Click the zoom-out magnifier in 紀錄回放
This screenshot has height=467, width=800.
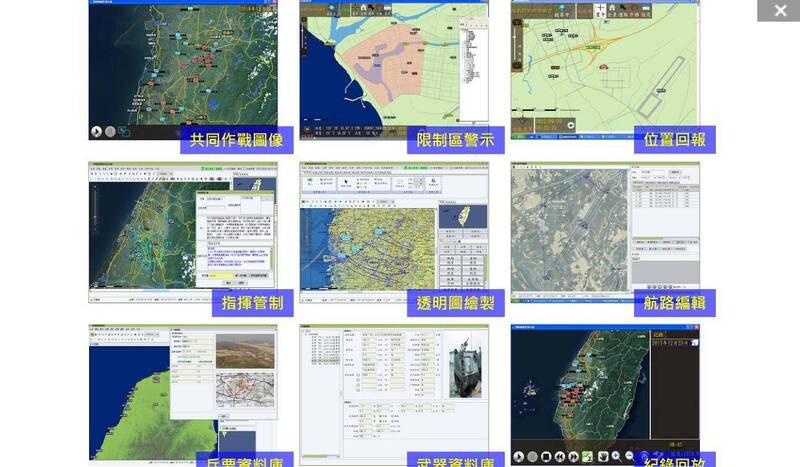click(x=630, y=455)
